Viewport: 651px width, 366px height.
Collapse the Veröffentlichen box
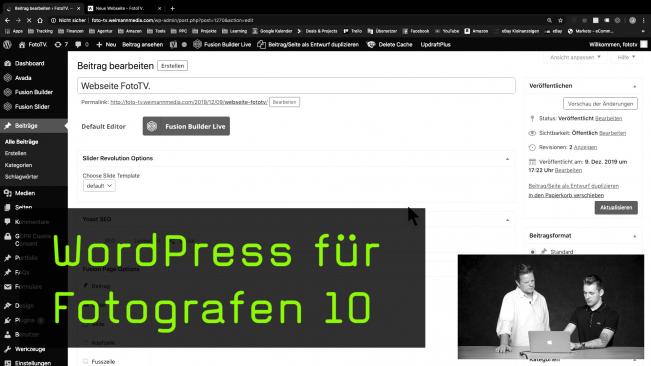click(634, 86)
